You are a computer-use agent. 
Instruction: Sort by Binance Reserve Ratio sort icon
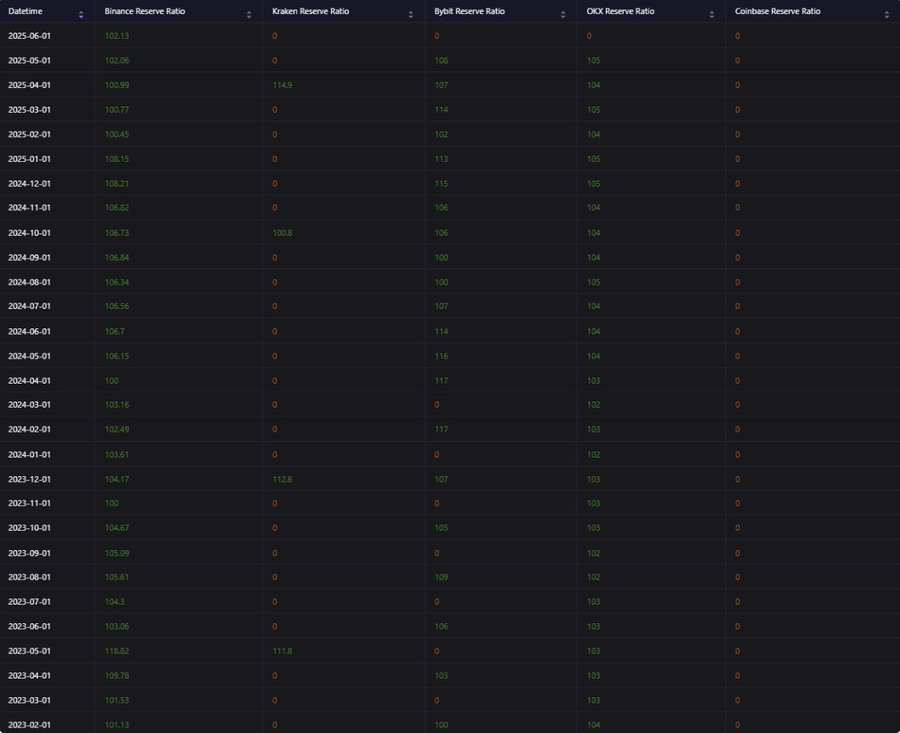click(x=249, y=15)
